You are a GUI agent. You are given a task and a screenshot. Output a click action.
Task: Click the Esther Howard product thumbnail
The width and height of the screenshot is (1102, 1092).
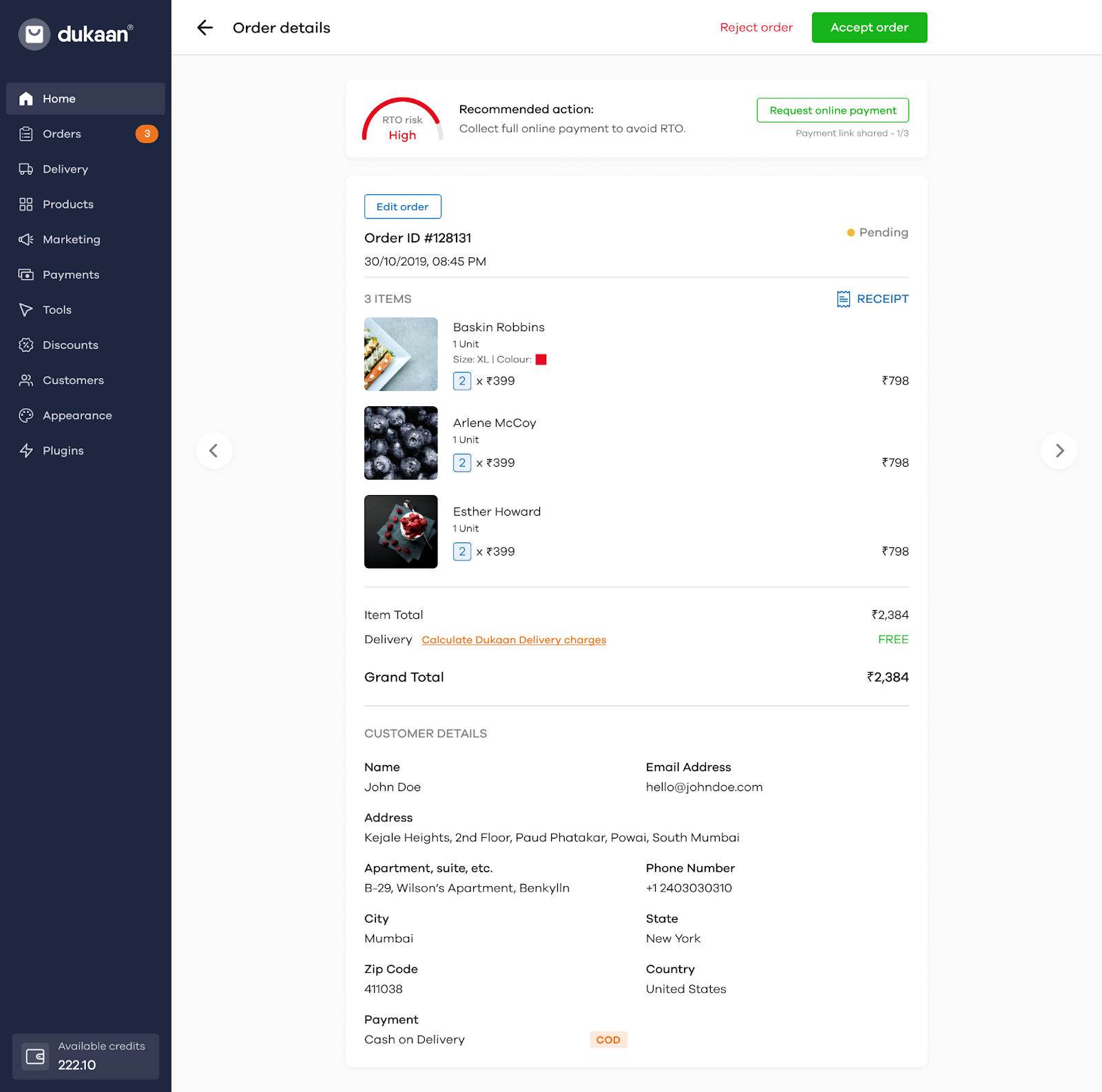pyautogui.click(x=401, y=532)
